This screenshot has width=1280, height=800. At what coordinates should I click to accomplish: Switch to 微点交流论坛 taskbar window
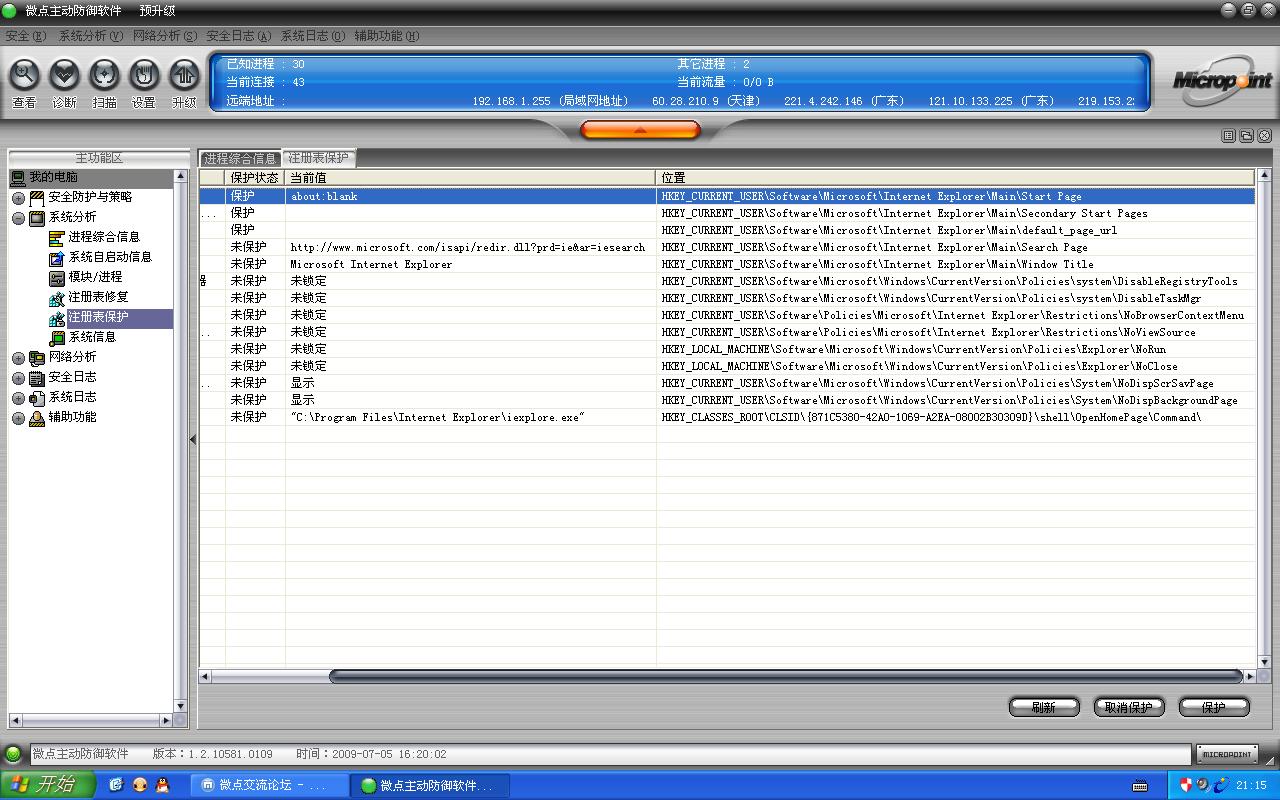coord(268,785)
